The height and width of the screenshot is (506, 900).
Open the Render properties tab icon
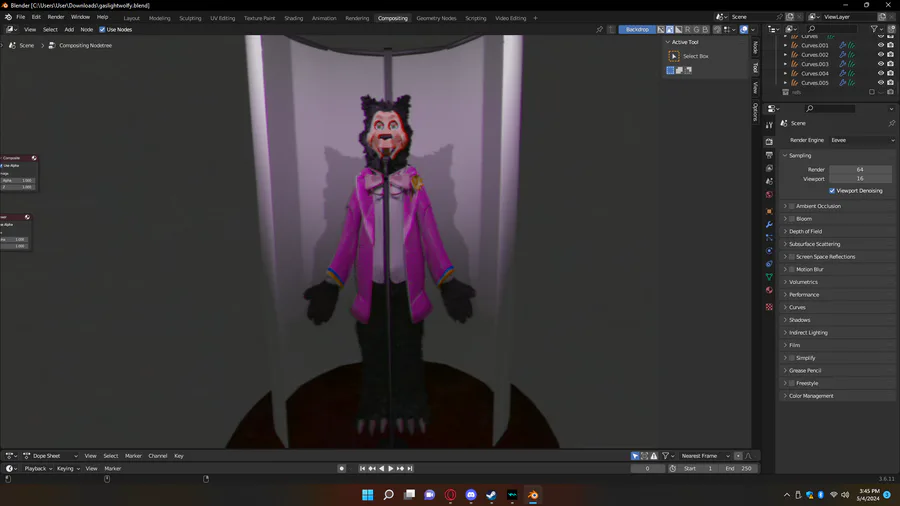[x=769, y=142]
